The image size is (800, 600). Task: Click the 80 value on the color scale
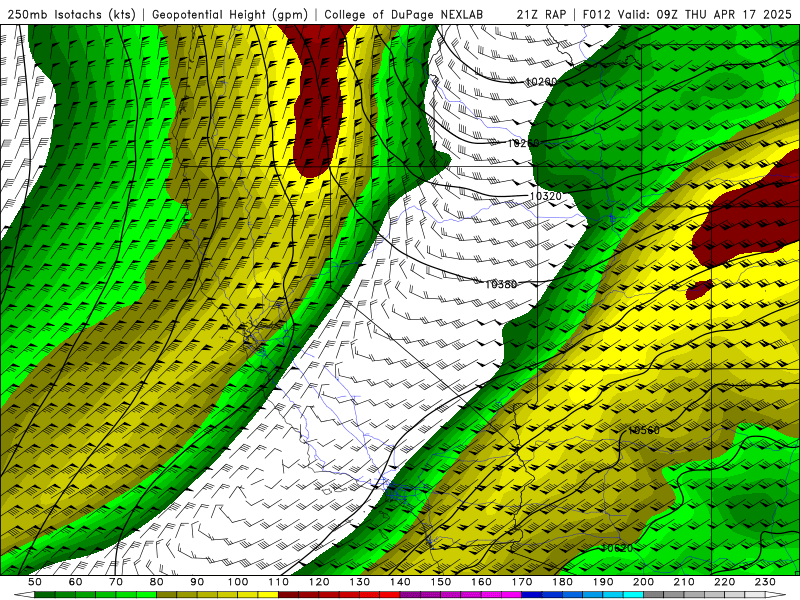click(156, 582)
